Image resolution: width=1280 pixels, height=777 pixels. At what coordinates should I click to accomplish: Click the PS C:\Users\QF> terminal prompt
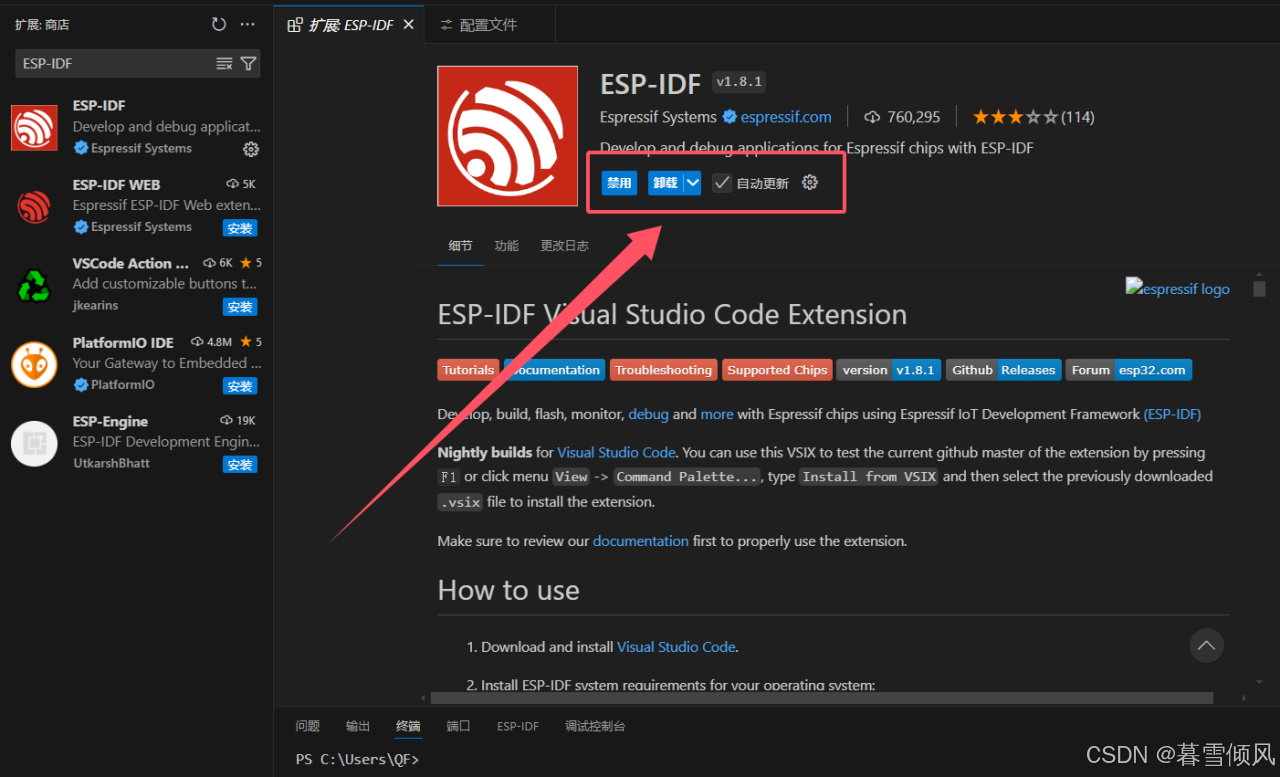pos(357,759)
